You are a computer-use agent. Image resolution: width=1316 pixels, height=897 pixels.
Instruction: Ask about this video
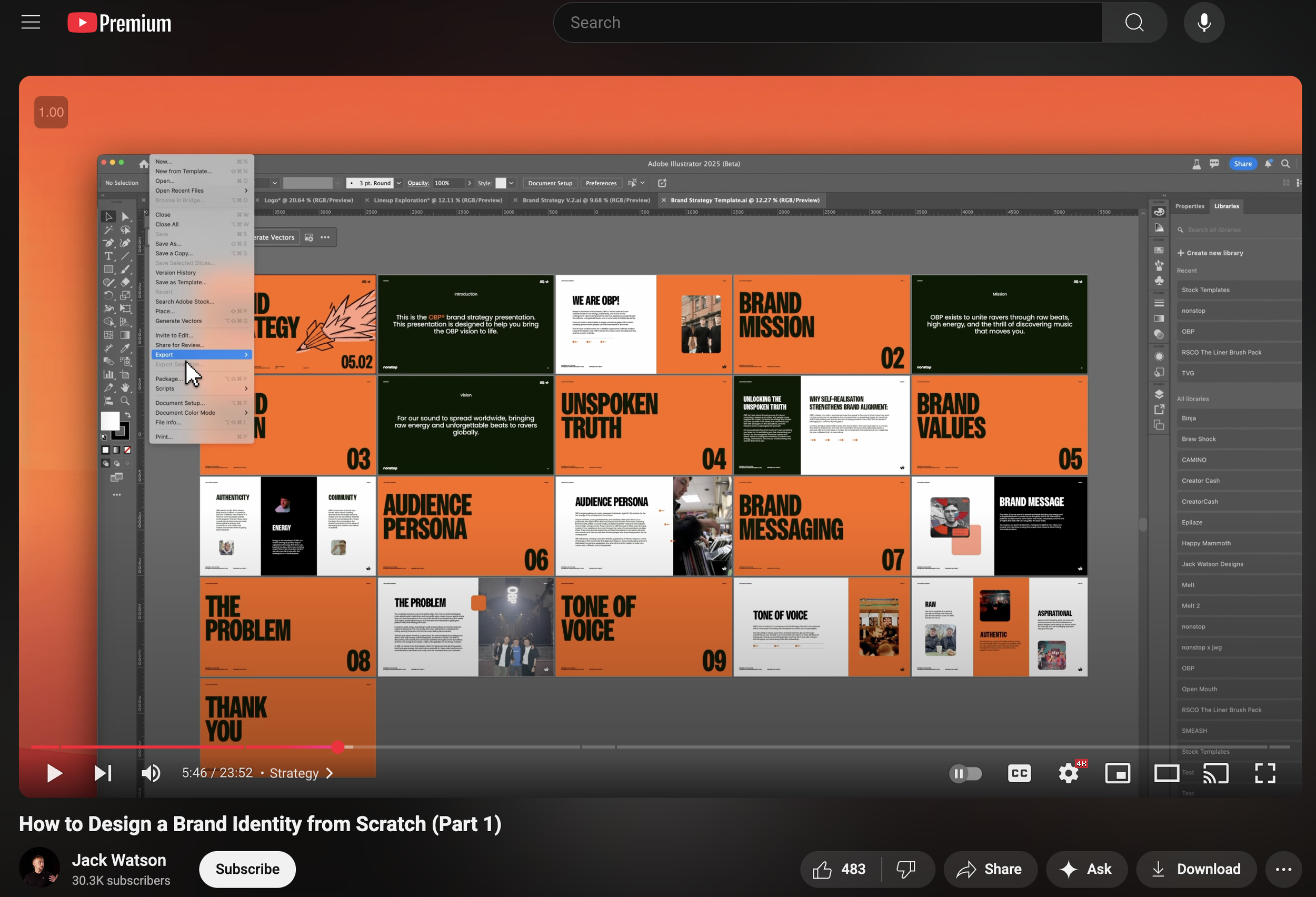tap(1086, 869)
